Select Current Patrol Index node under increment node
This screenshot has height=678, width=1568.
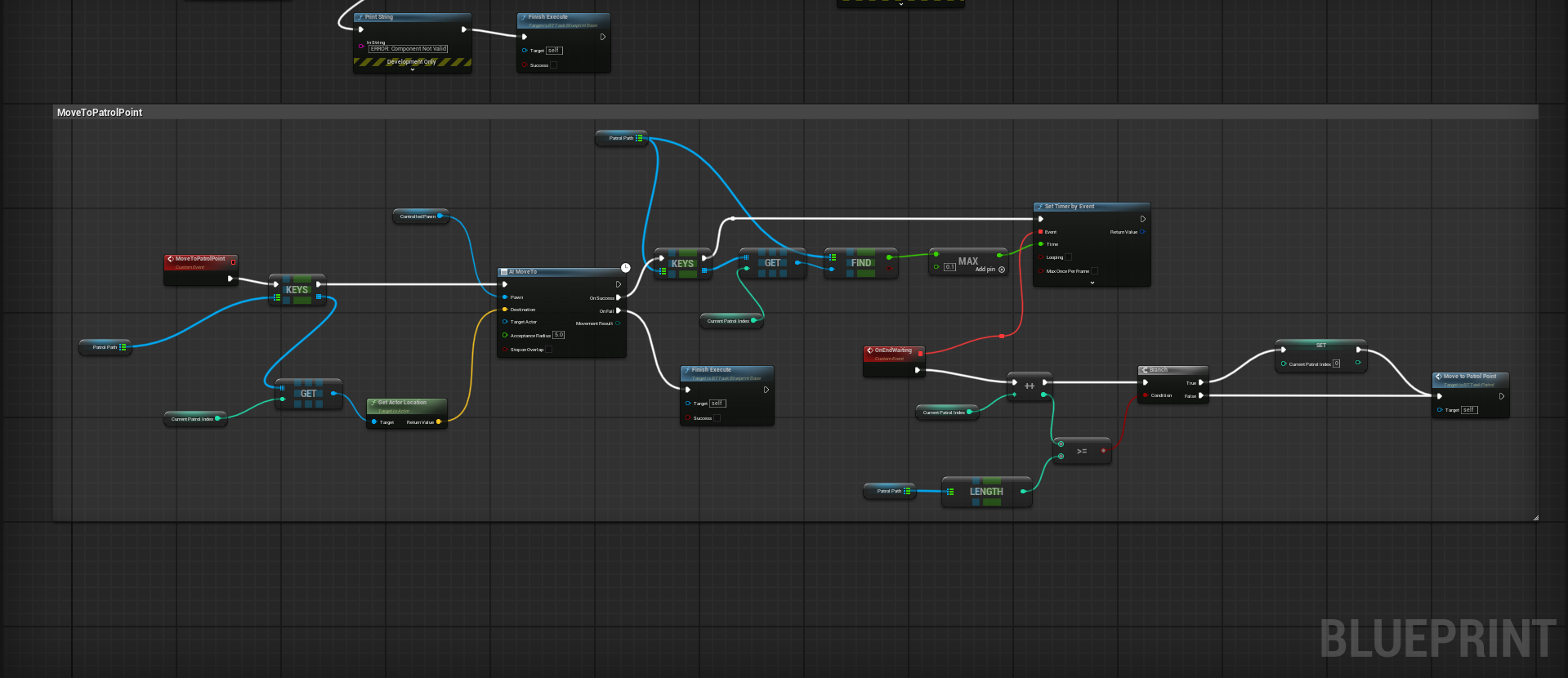pos(947,413)
